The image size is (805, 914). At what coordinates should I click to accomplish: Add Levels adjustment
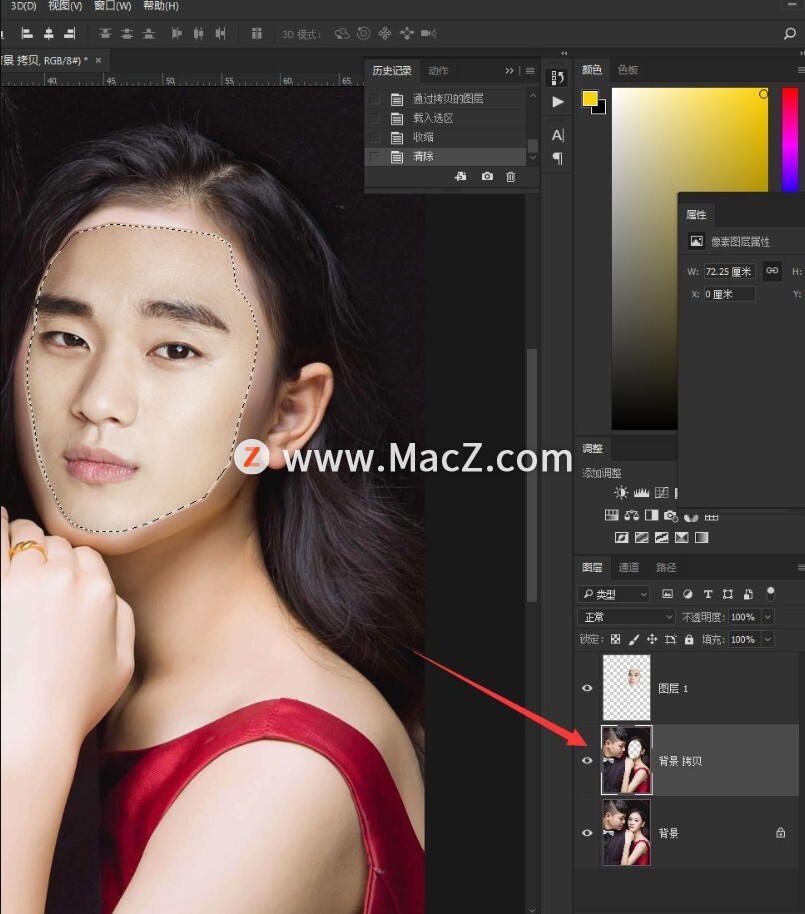click(x=641, y=493)
